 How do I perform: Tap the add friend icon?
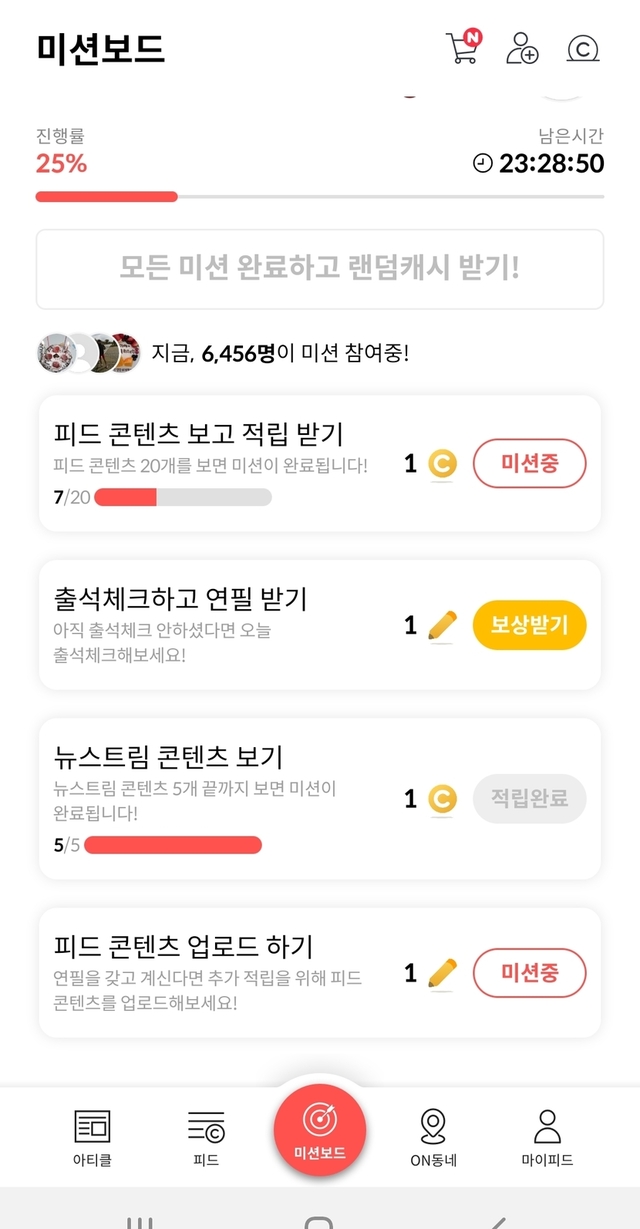click(522, 48)
